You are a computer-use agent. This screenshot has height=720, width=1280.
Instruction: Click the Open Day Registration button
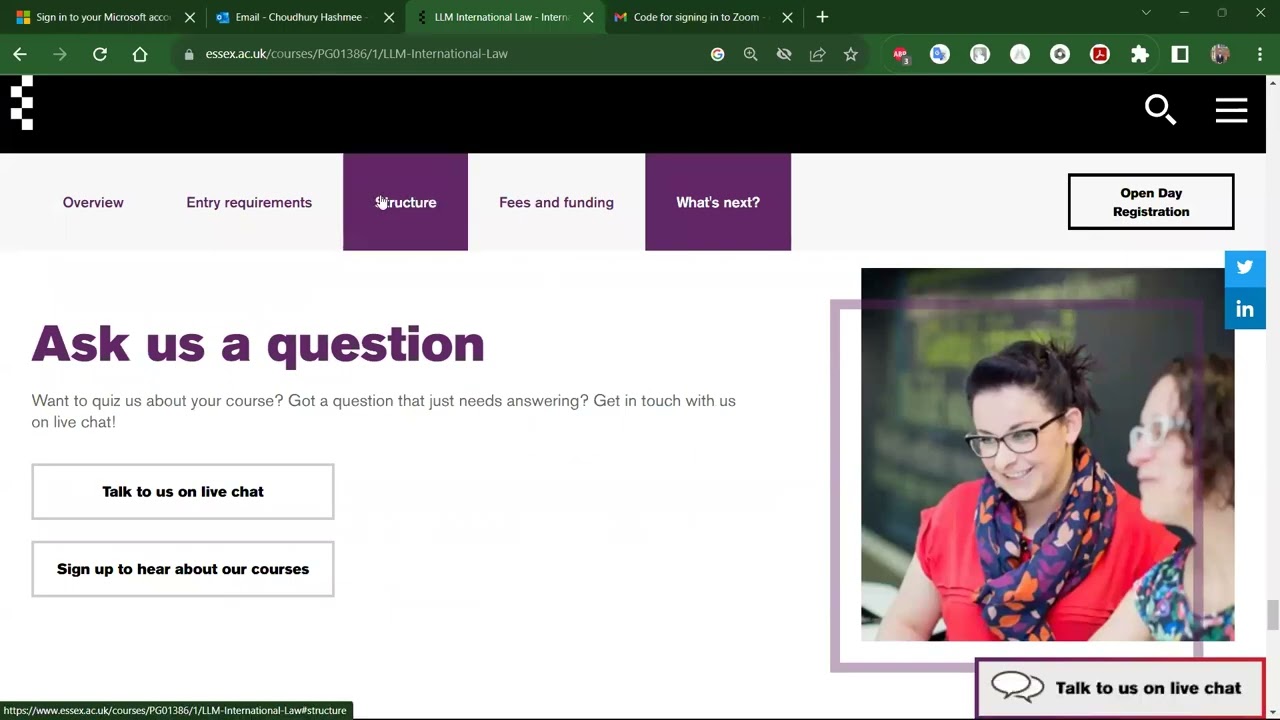click(x=1151, y=202)
